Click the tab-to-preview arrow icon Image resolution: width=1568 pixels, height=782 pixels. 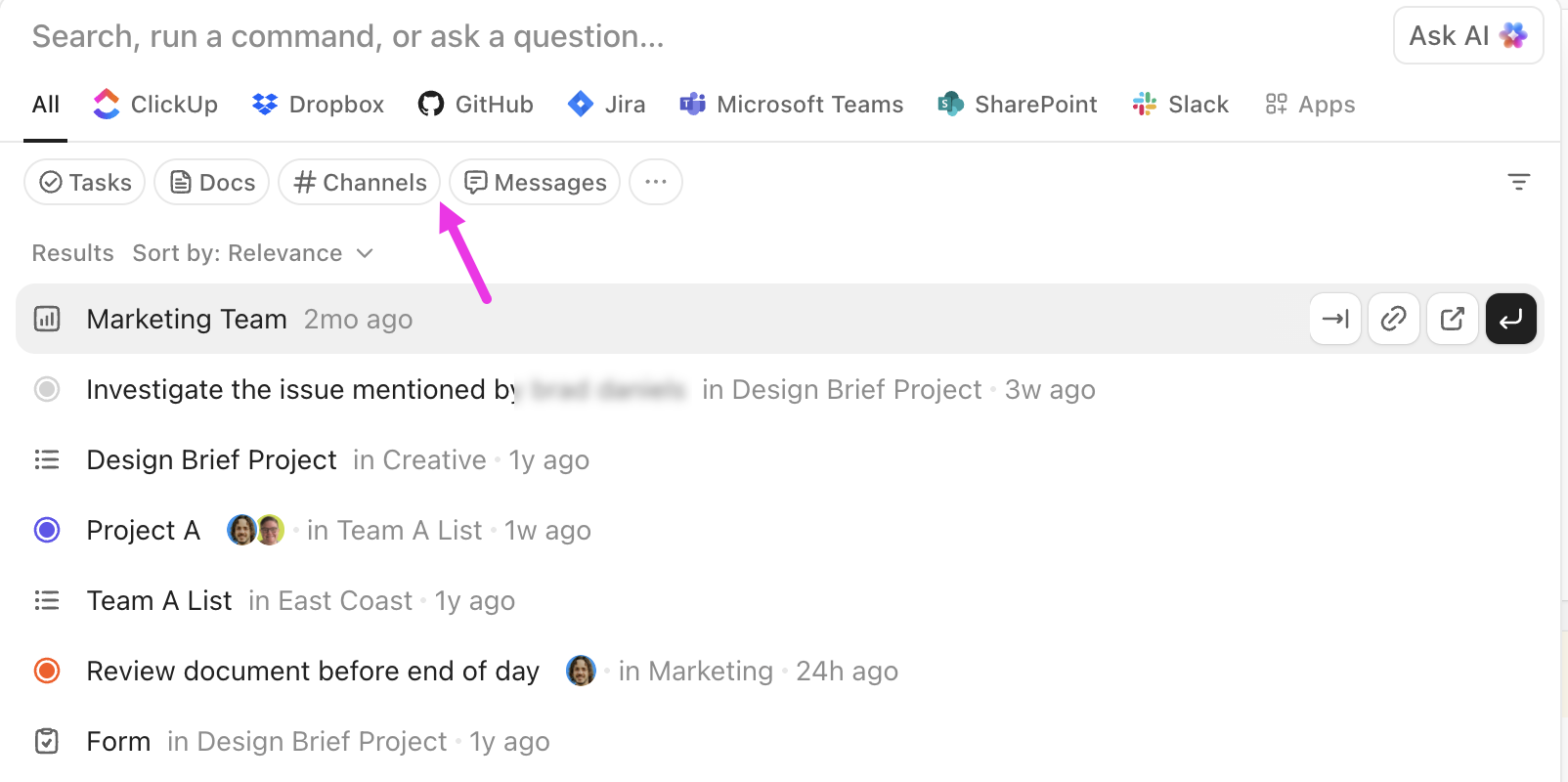pos(1334,319)
